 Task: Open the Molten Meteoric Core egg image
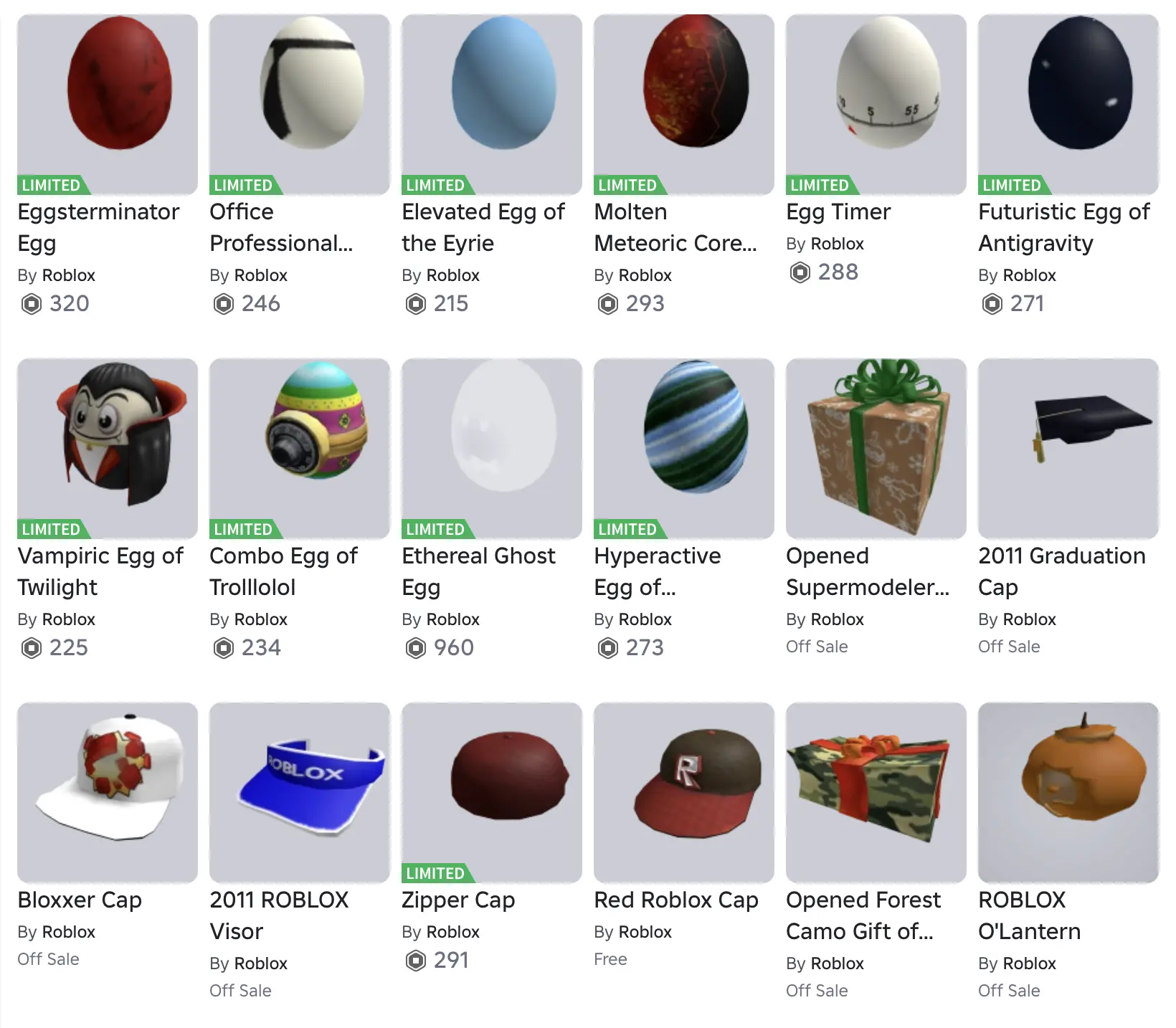pyautogui.click(x=684, y=105)
